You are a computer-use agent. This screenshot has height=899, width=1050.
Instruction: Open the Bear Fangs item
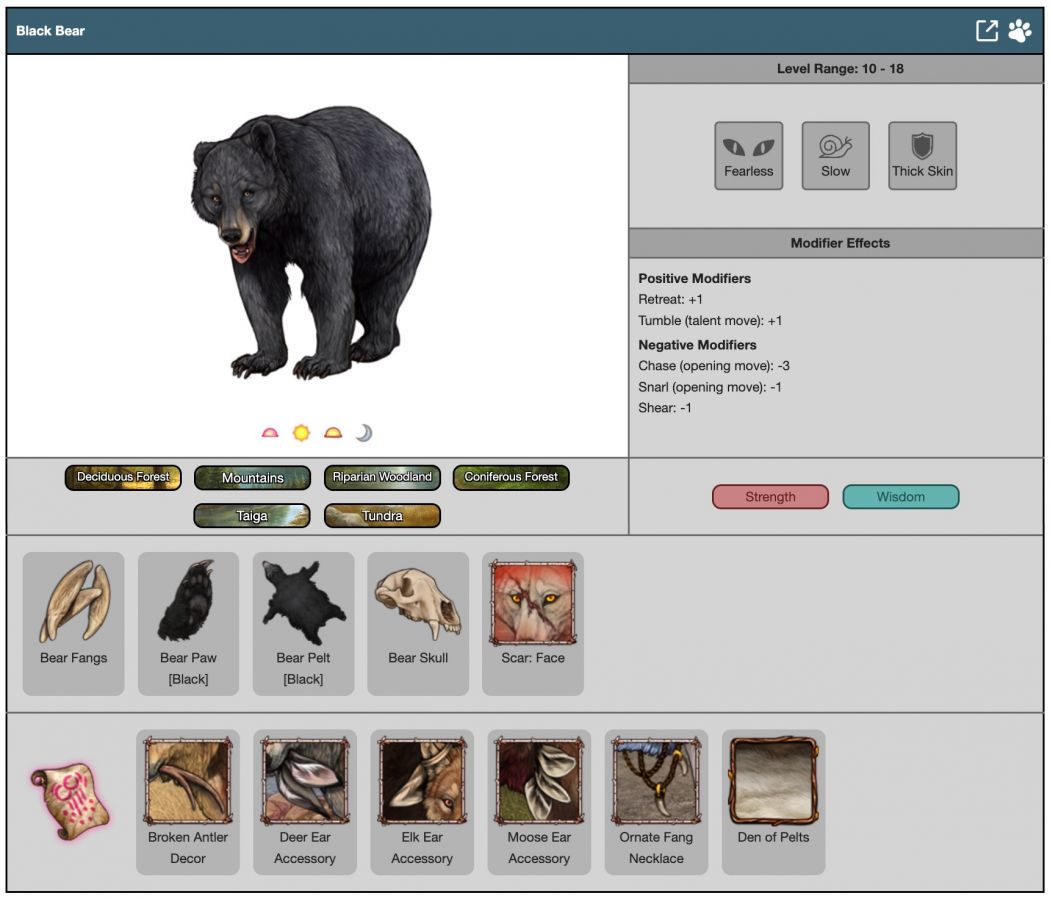point(74,622)
